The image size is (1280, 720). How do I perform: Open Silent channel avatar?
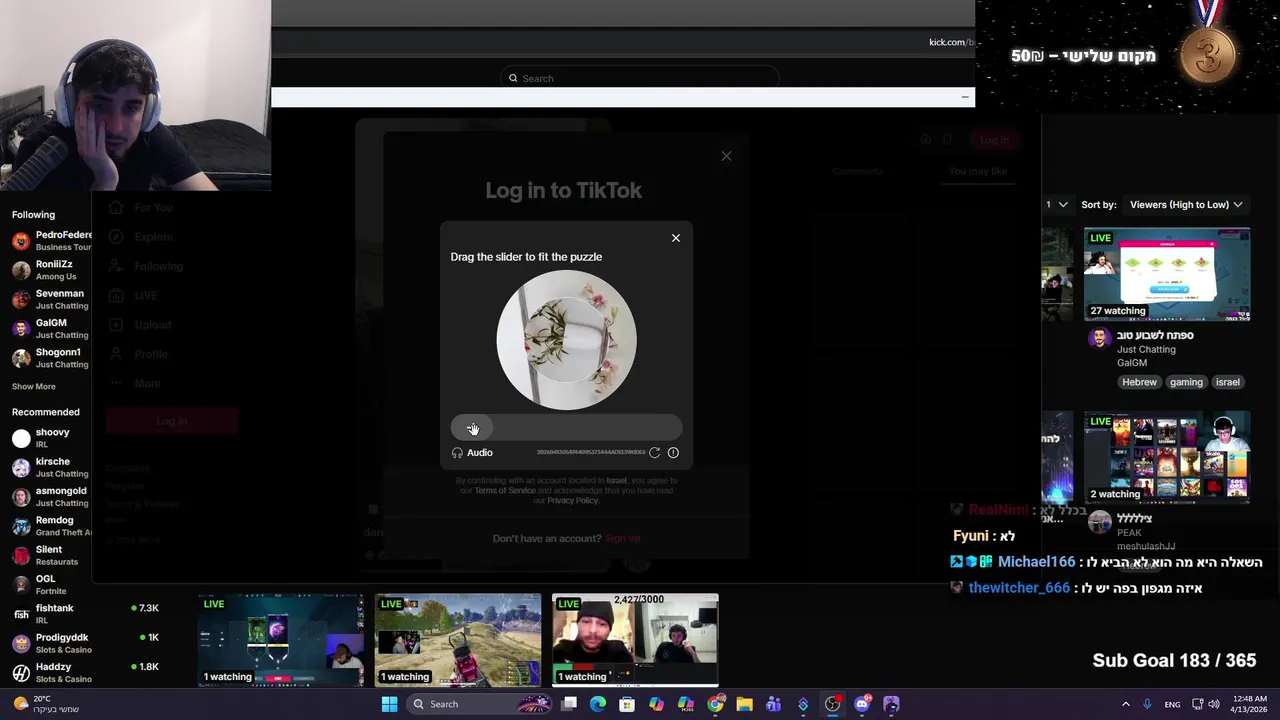pyautogui.click(x=21, y=555)
